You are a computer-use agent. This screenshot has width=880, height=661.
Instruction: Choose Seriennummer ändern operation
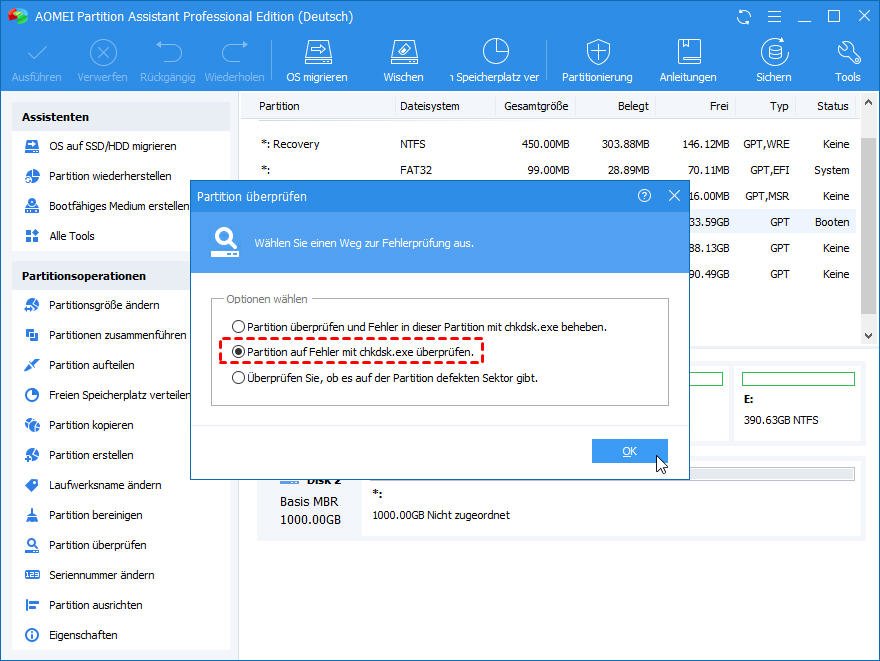pyautogui.click(x=90, y=575)
